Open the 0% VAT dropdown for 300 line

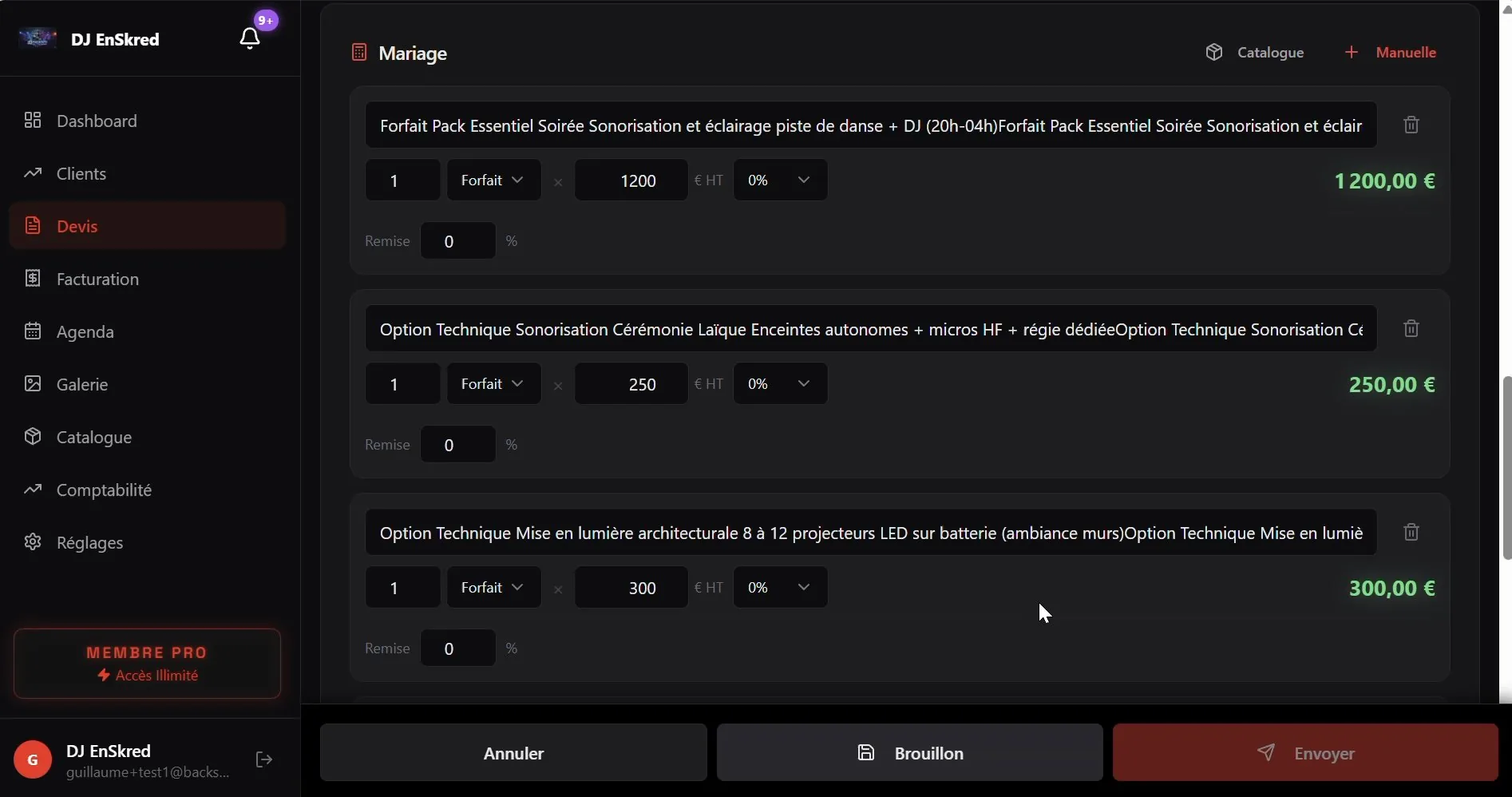click(x=780, y=588)
